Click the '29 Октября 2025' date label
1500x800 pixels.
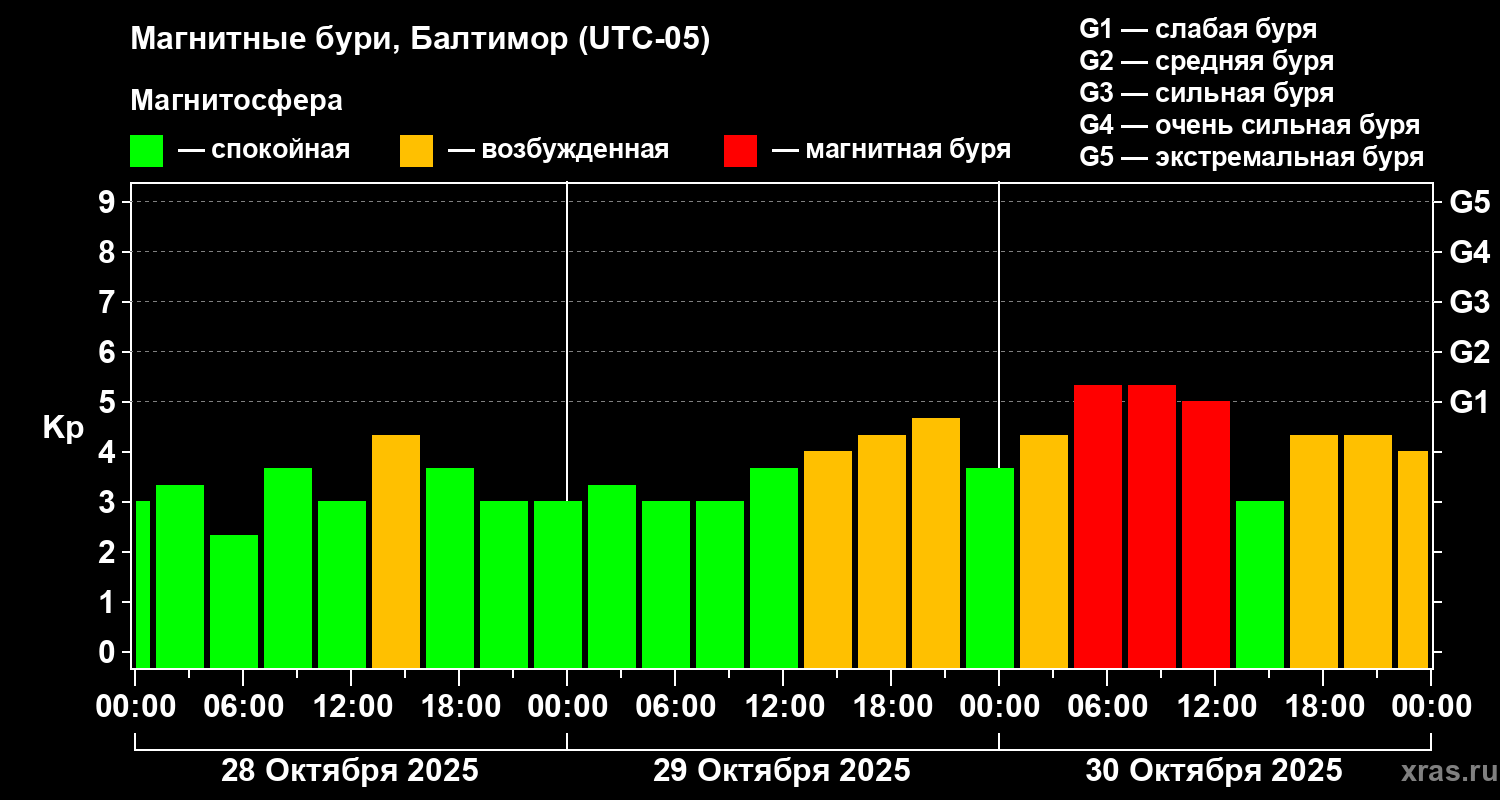tap(782, 771)
